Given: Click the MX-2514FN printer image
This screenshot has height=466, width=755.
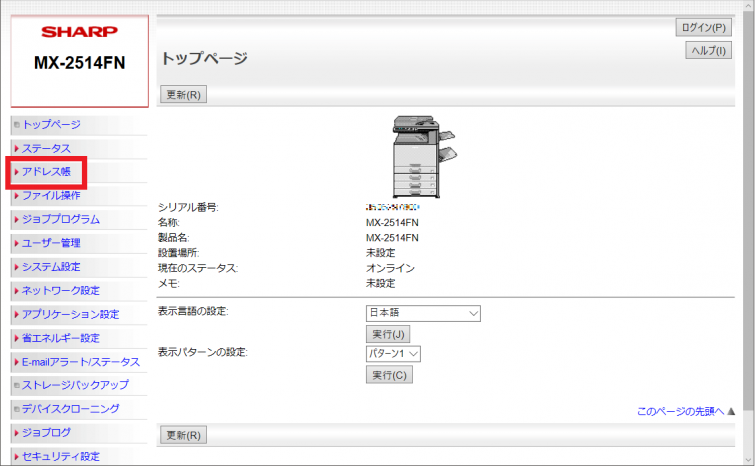Looking at the screenshot, I should click(x=424, y=156).
